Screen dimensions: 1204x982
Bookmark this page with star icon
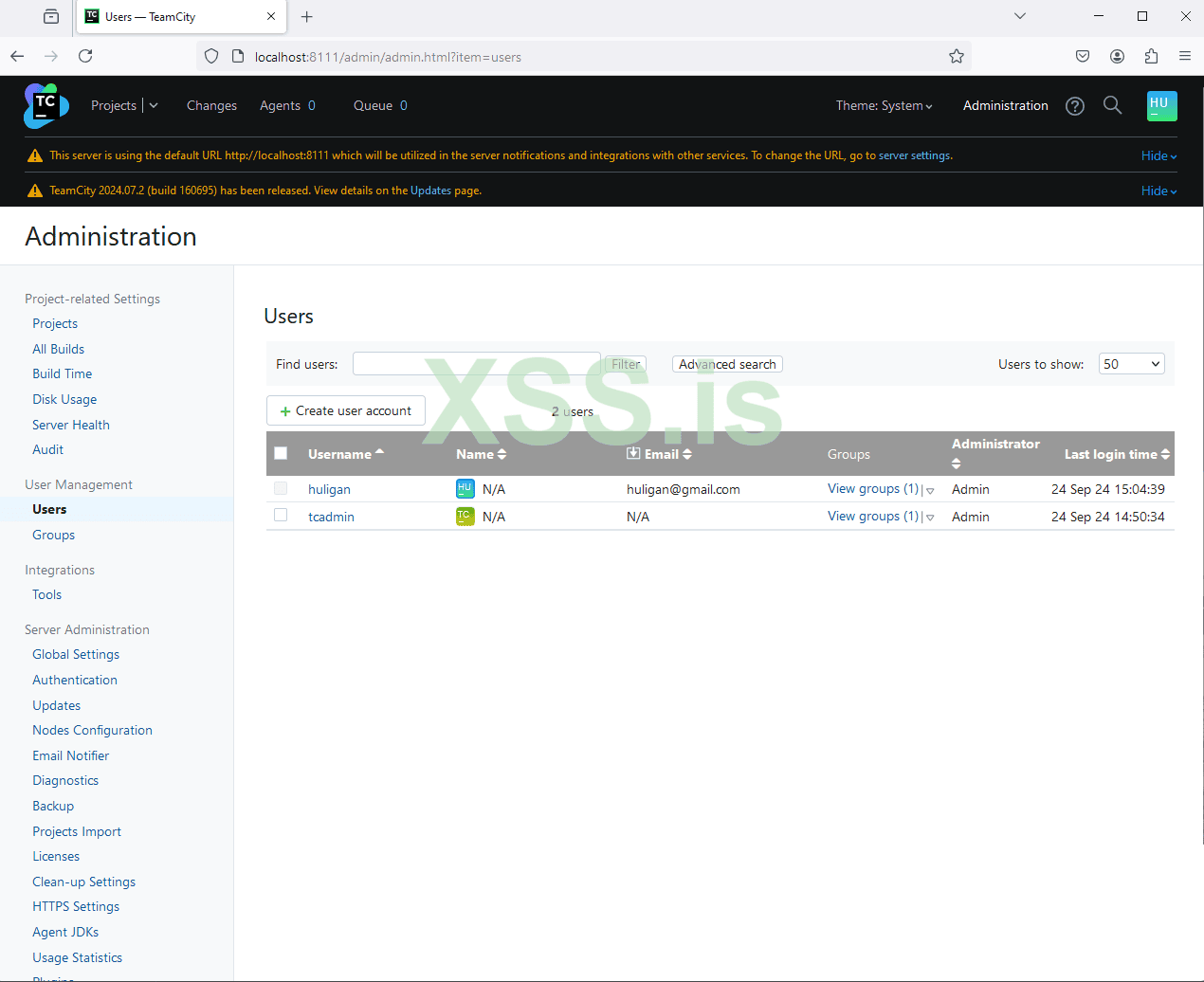(x=957, y=57)
